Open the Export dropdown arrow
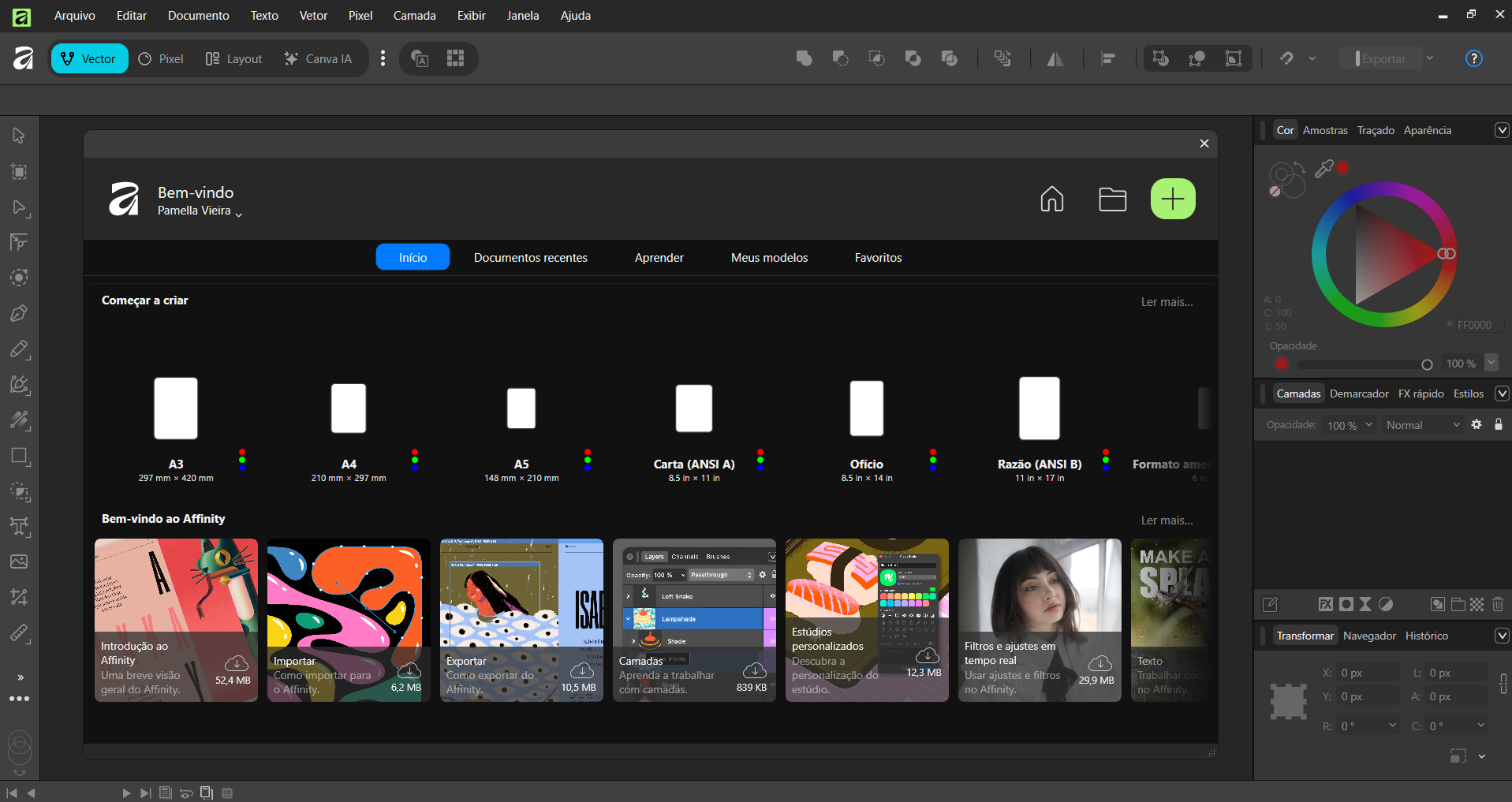This screenshot has width=1512, height=802. click(1430, 58)
